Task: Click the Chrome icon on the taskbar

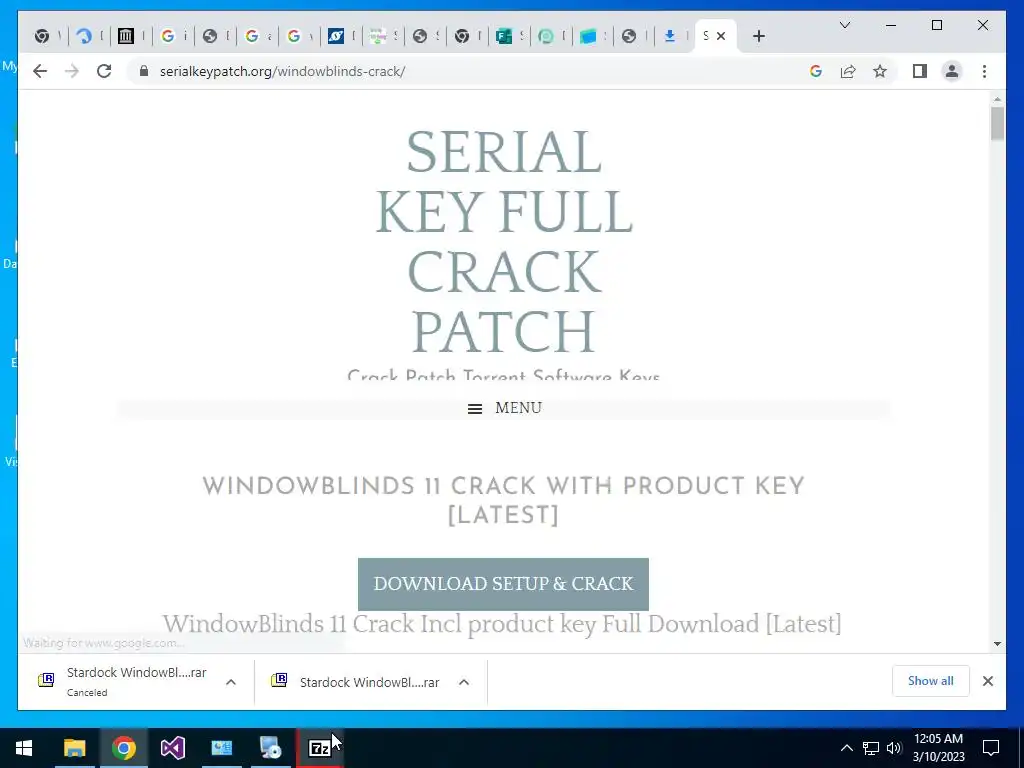Action: click(123, 748)
